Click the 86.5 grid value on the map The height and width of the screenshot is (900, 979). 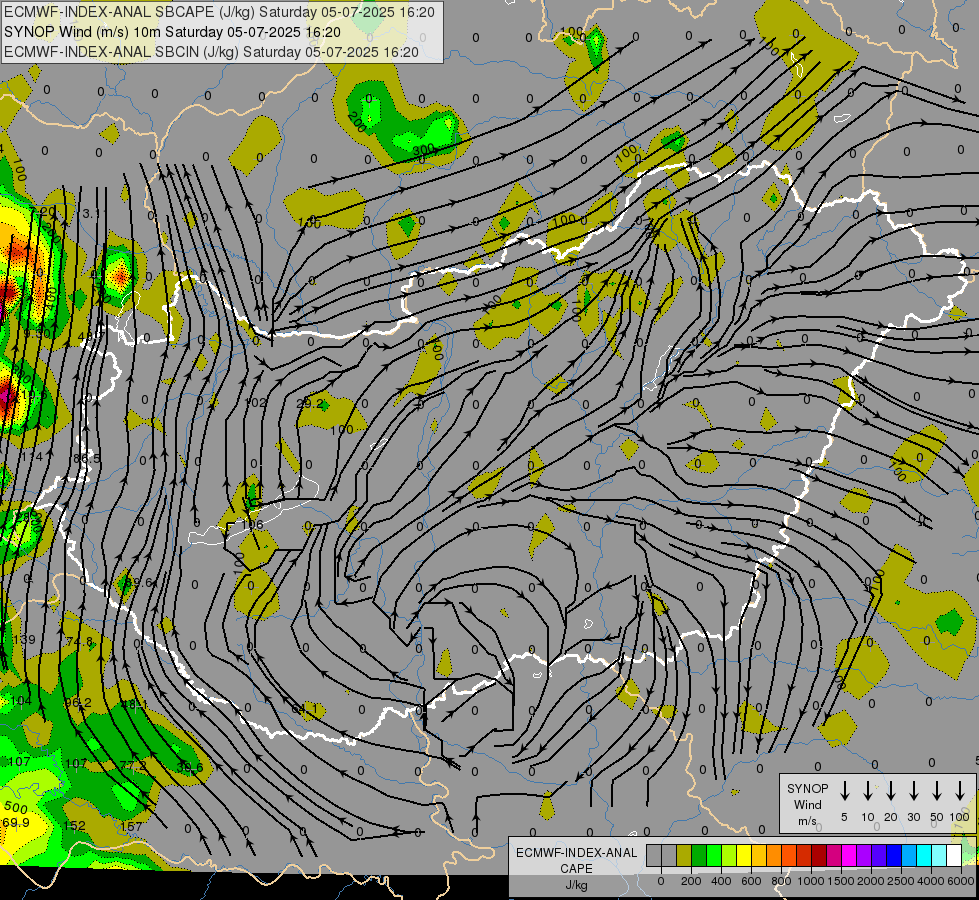(x=87, y=458)
